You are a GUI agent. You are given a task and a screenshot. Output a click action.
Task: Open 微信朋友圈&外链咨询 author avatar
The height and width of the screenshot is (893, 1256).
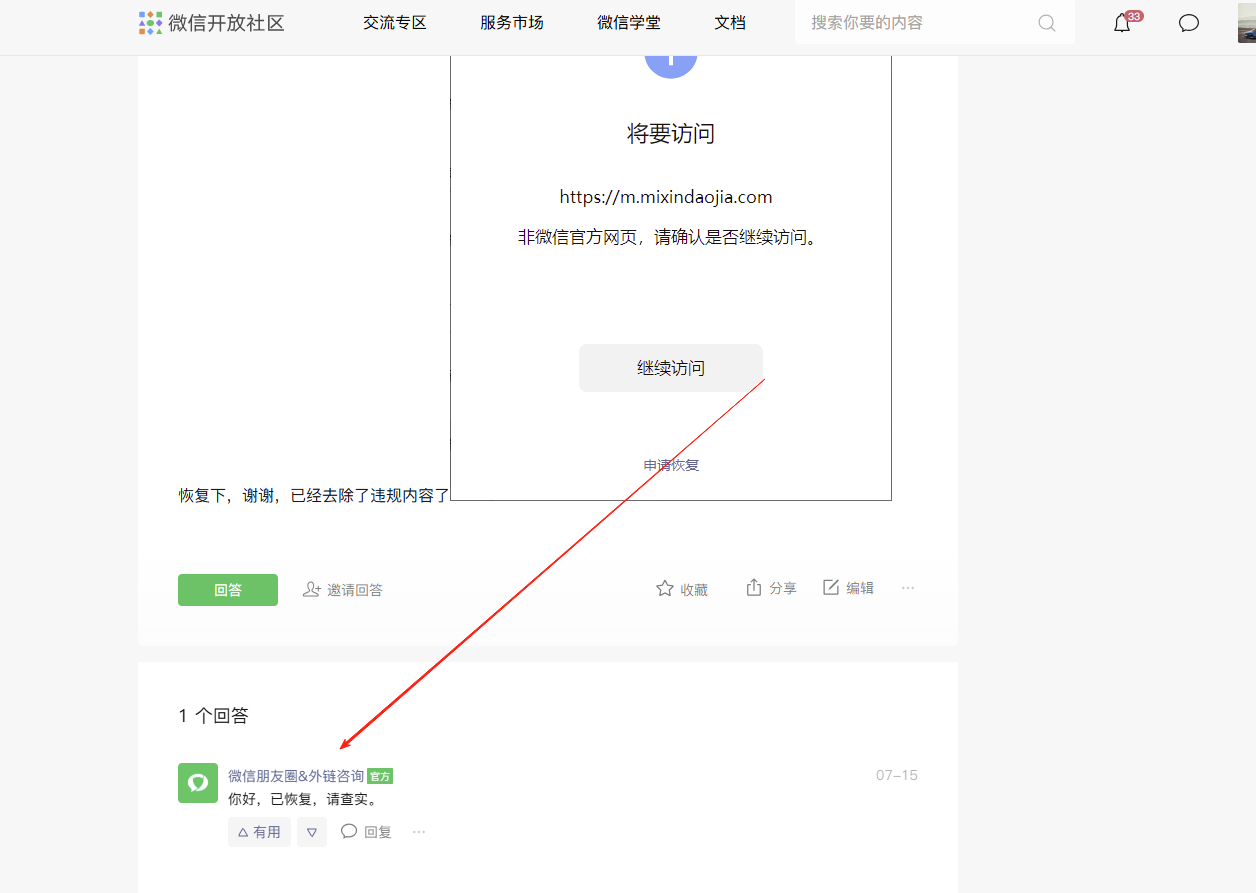(198, 783)
